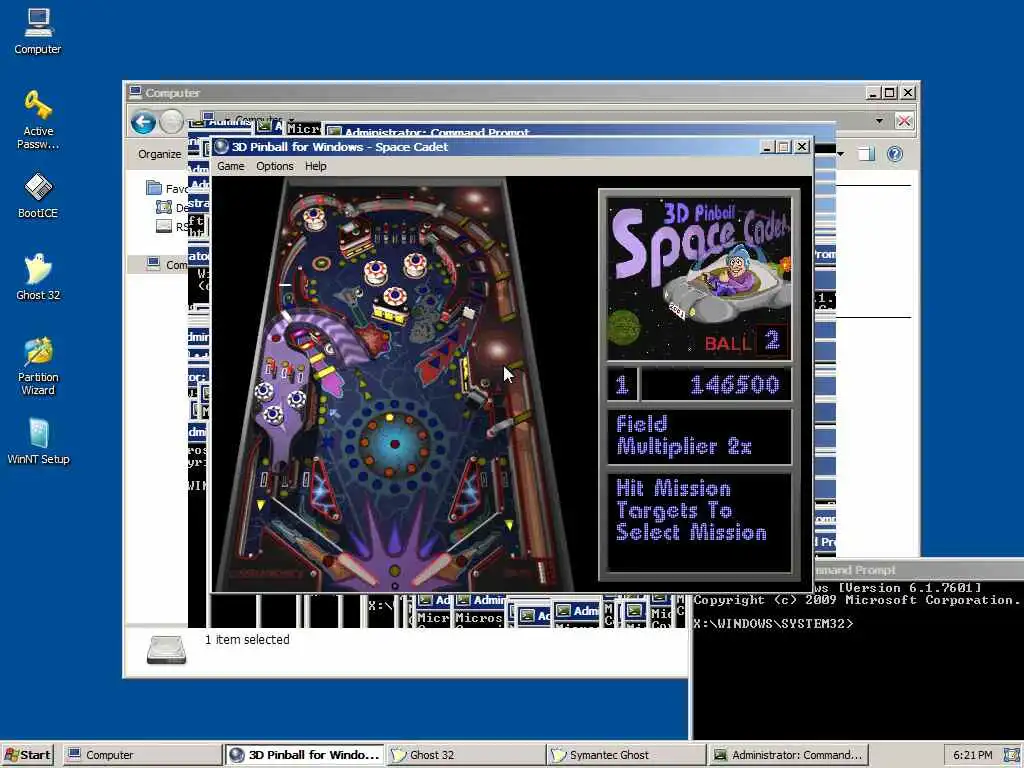Switch to Symantec Ghost taskbar button
This screenshot has width=1024, height=768.
pos(626,755)
